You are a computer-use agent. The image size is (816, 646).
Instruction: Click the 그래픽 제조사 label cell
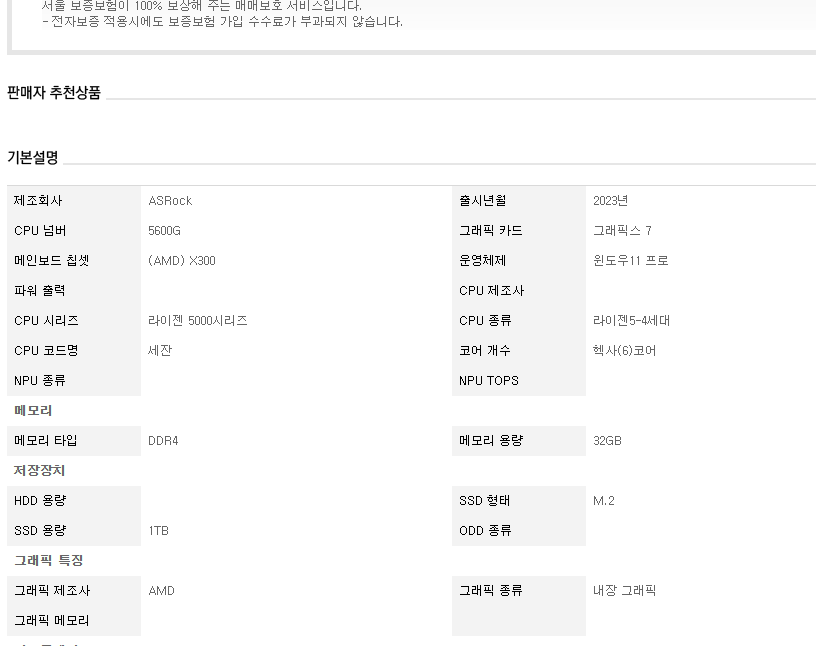pos(52,591)
